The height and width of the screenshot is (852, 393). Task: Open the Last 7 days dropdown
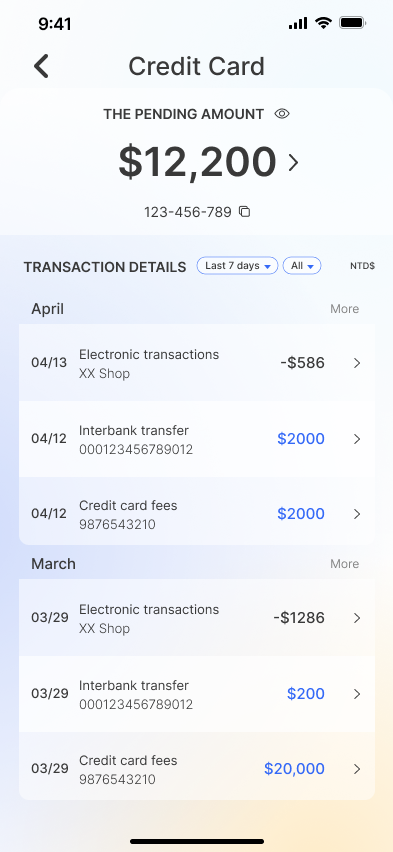(x=238, y=266)
